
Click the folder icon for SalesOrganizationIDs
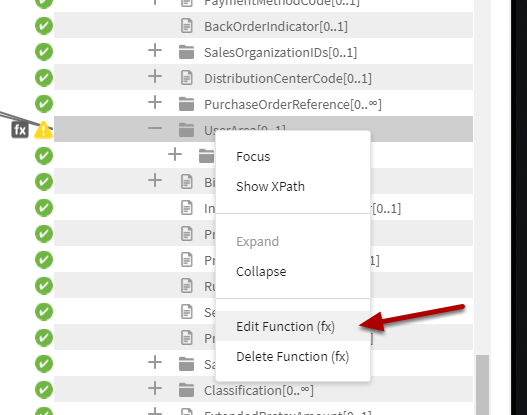point(187,52)
